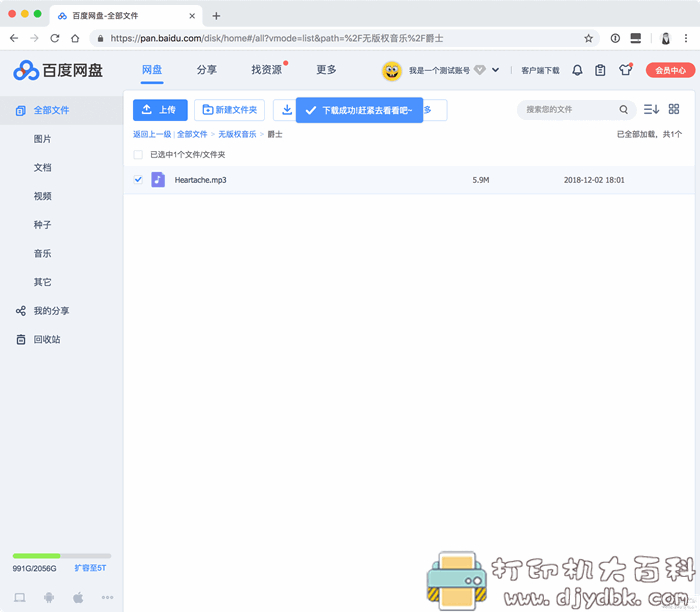
Task: Open the 找资源 tab
Action: click(x=267, y=70)
